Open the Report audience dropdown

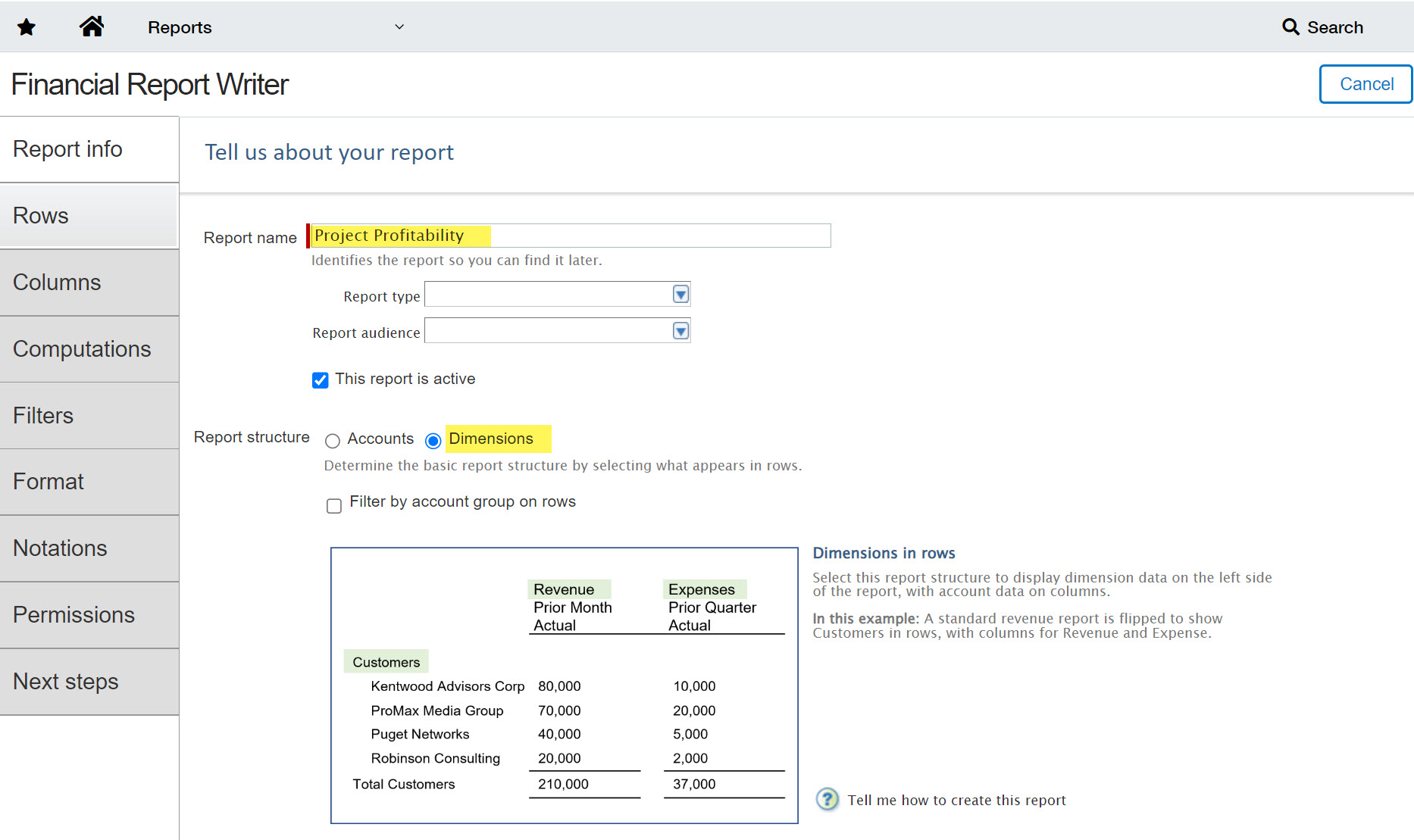click(680, 331)
